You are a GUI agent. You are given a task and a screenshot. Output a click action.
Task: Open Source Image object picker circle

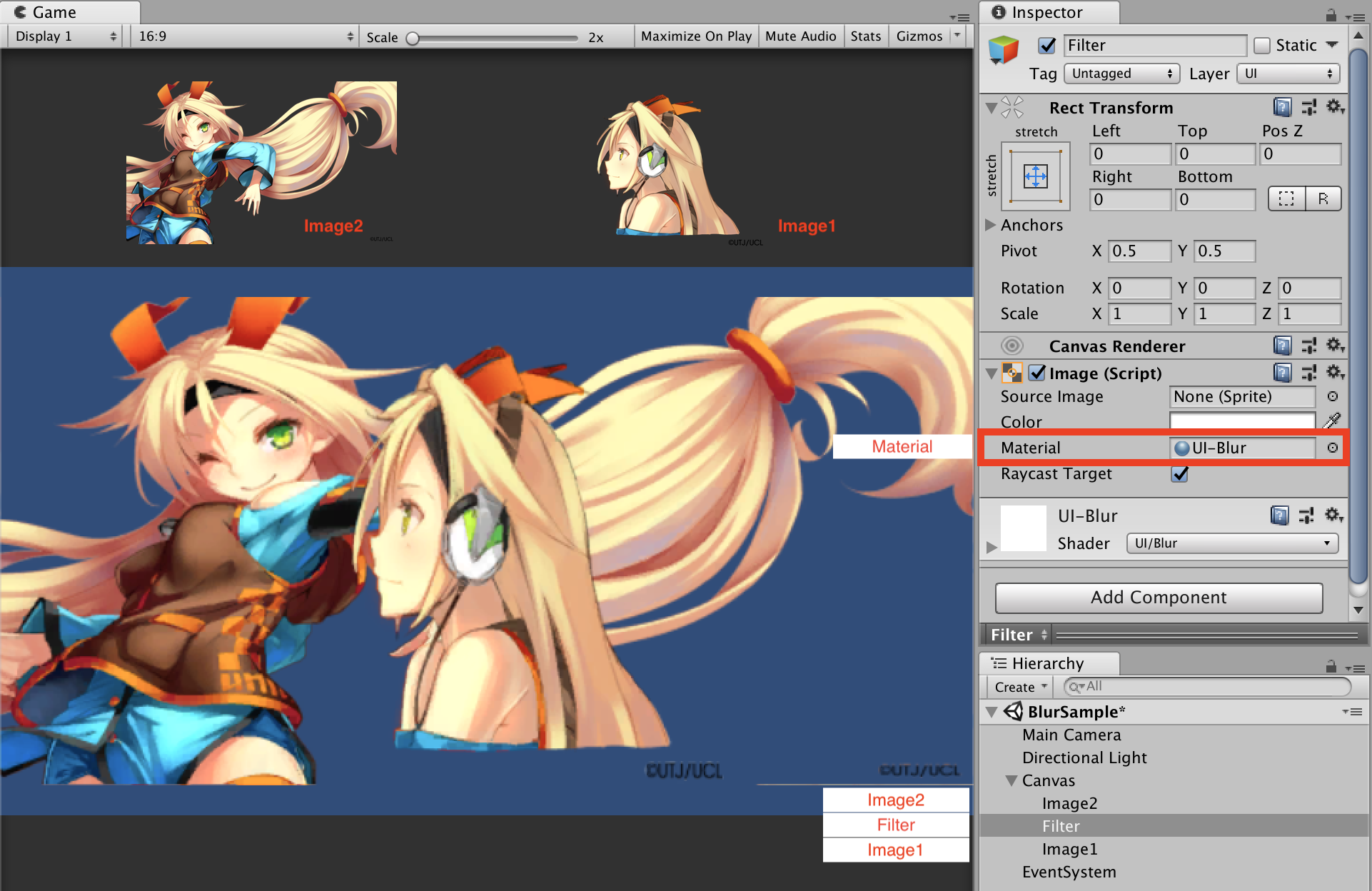coord(1332,396)
